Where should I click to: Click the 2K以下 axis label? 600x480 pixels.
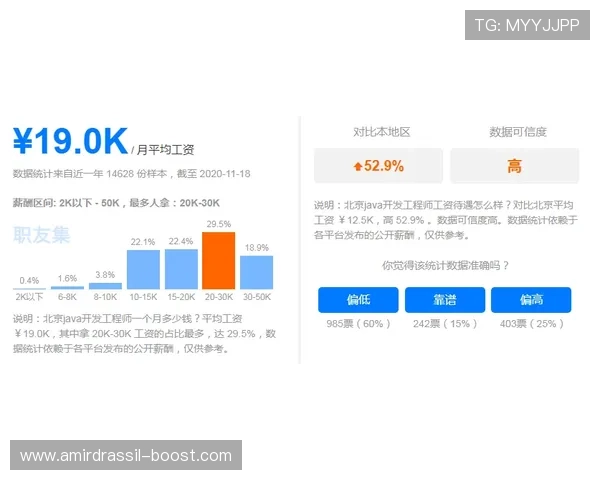(x=29, y=297)
